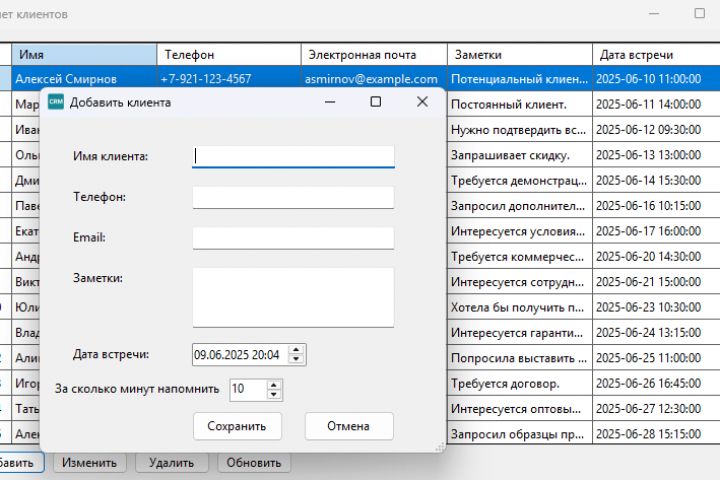This screenshot has height=480, width=720.
Task: Minimize the Добавить клиента dialog
Action: click(330, 102)
